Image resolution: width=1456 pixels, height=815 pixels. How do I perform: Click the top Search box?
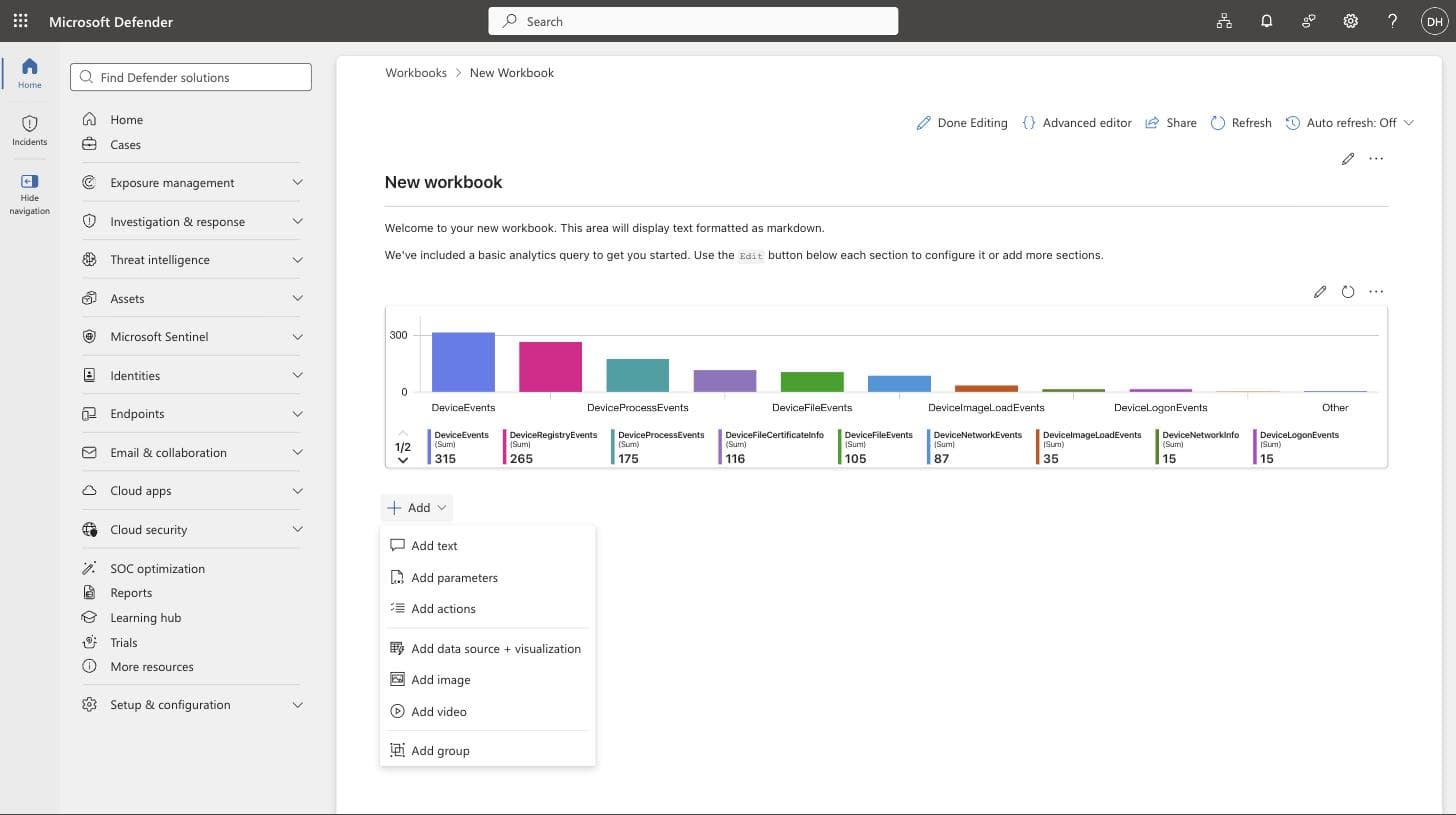coord(693,21)
